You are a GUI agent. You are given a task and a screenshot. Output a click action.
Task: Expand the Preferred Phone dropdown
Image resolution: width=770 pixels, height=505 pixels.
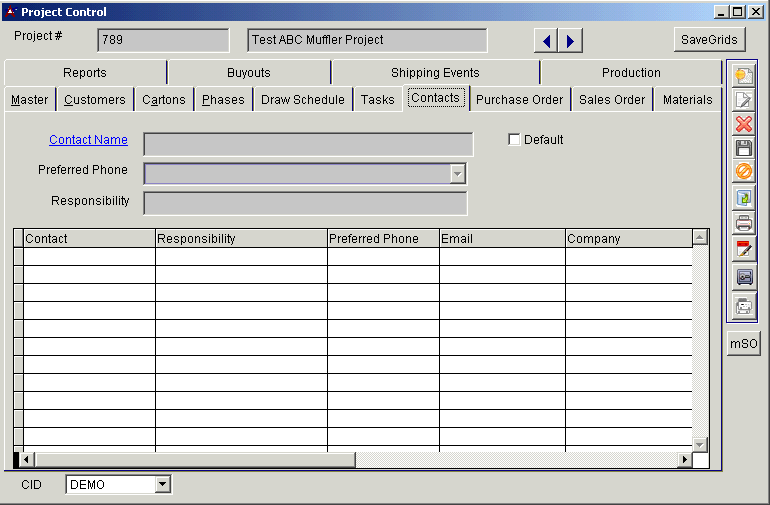[457, 174]
